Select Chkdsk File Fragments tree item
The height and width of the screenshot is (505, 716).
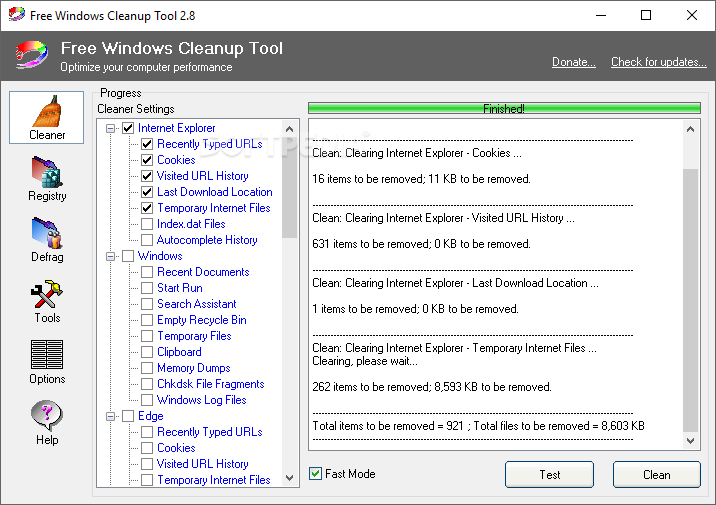click(x=211, y=384)
